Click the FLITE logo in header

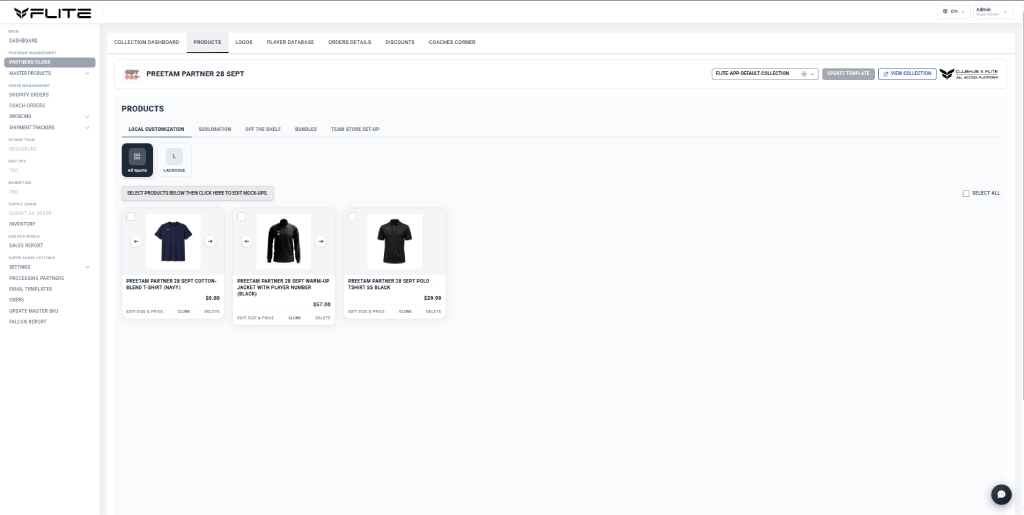[x=52, y=13]
